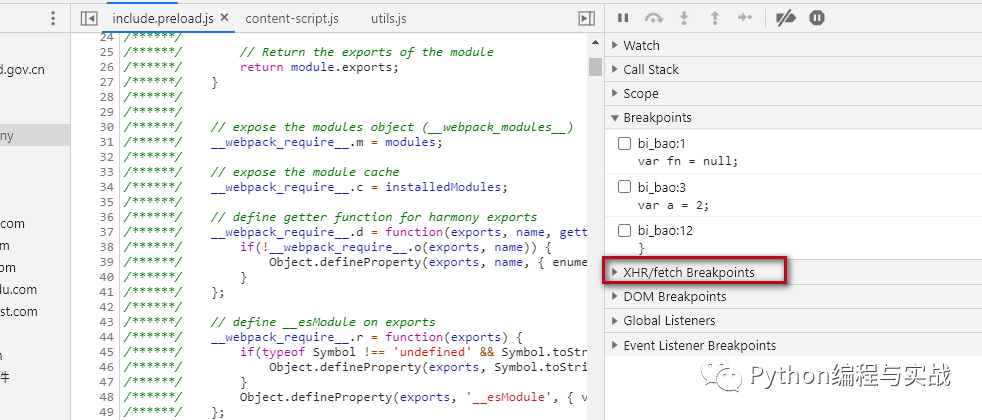Hide the file navigator sidebar icon
The image size is (982, 420).
coord(89,19)
